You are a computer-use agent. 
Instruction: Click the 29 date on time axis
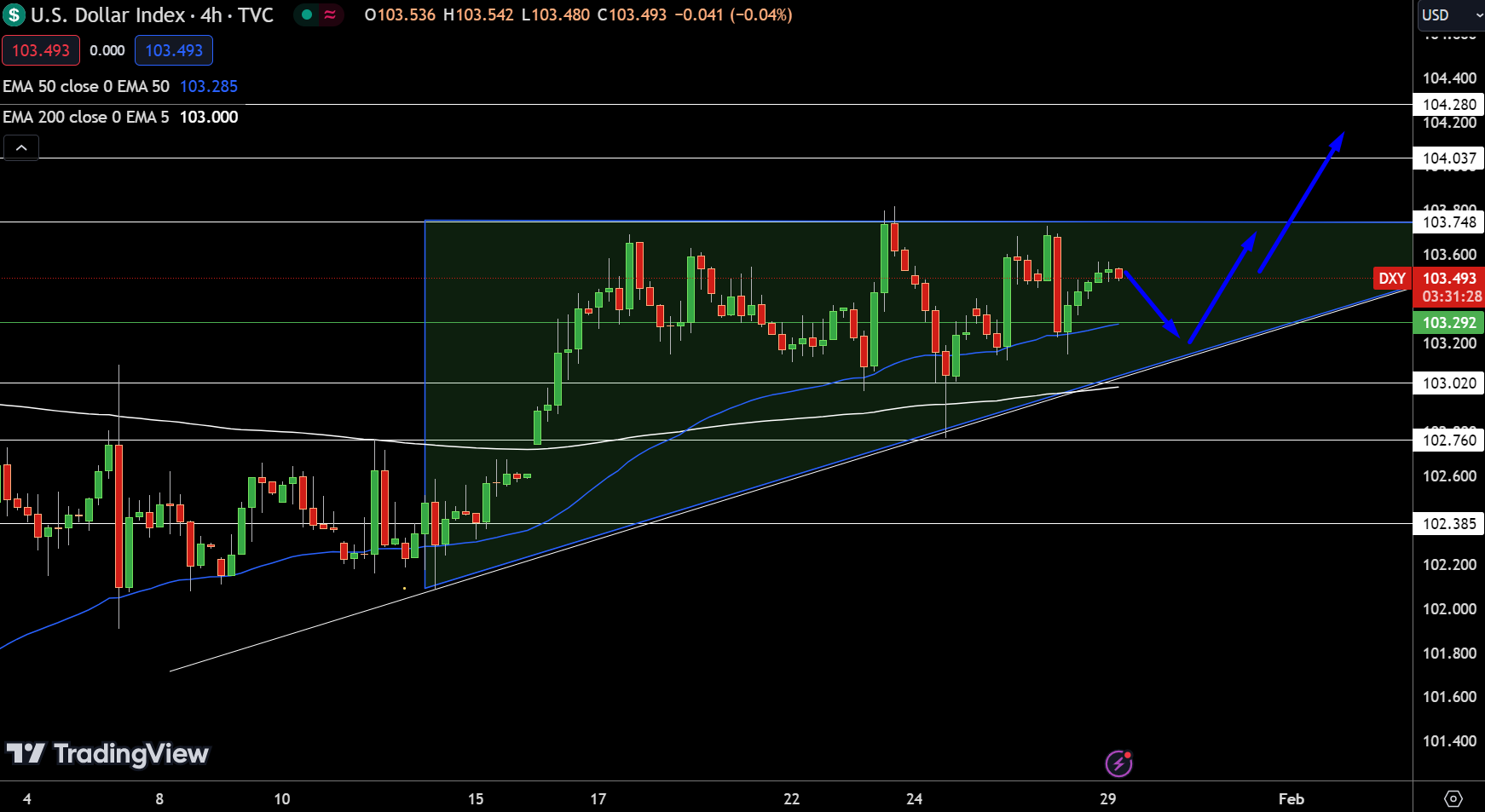click(x=1107, y=798)
